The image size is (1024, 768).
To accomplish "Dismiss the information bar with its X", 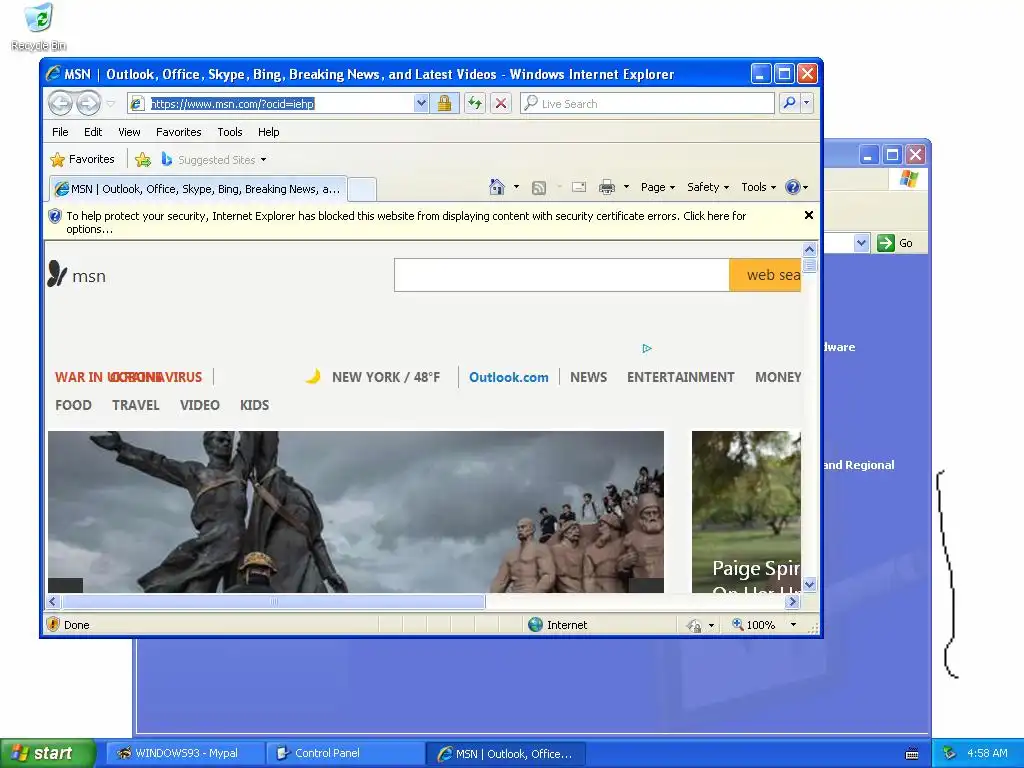I will (x=808, y=215).
